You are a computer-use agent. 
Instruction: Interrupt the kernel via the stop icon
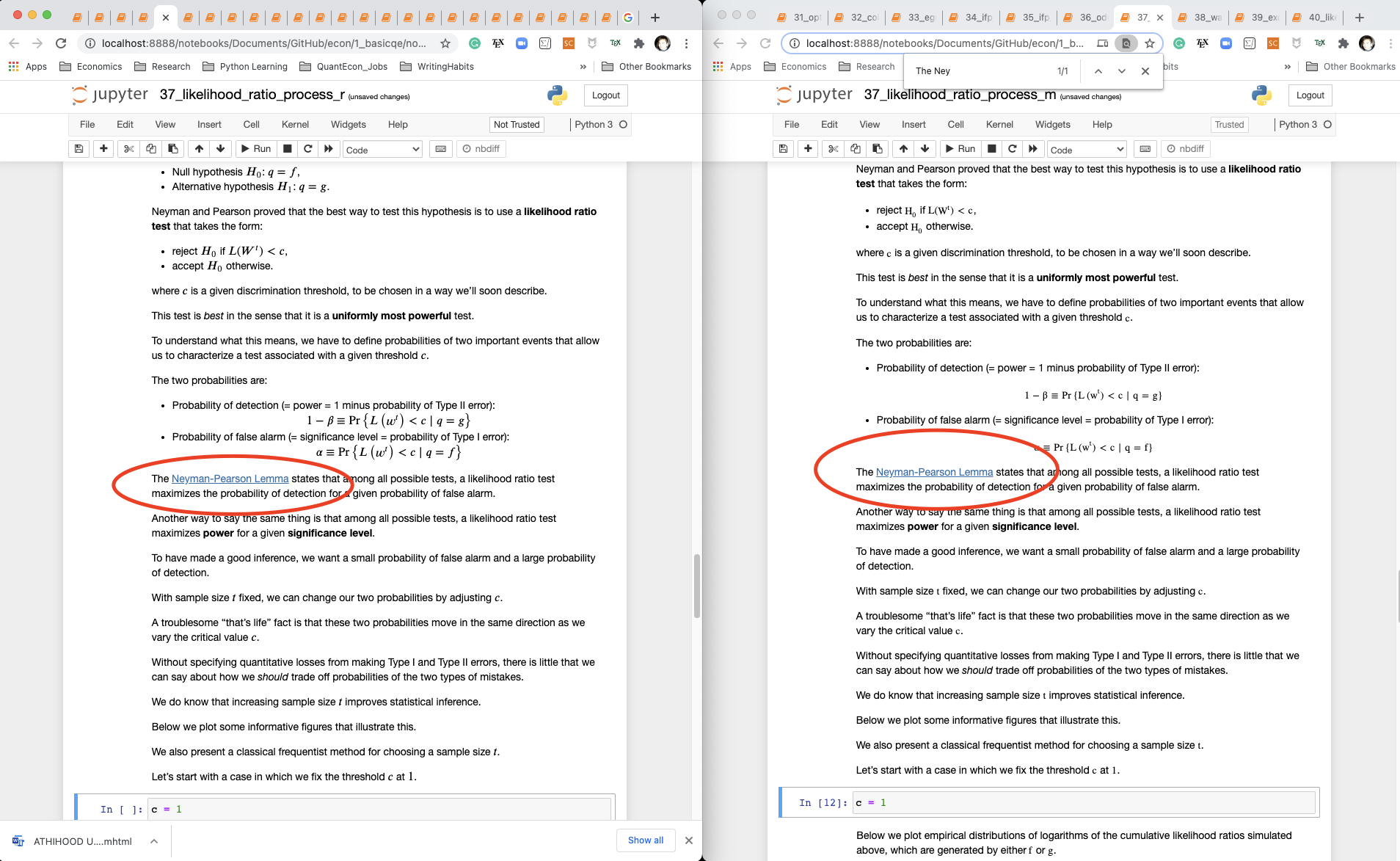tap(286, 148)
